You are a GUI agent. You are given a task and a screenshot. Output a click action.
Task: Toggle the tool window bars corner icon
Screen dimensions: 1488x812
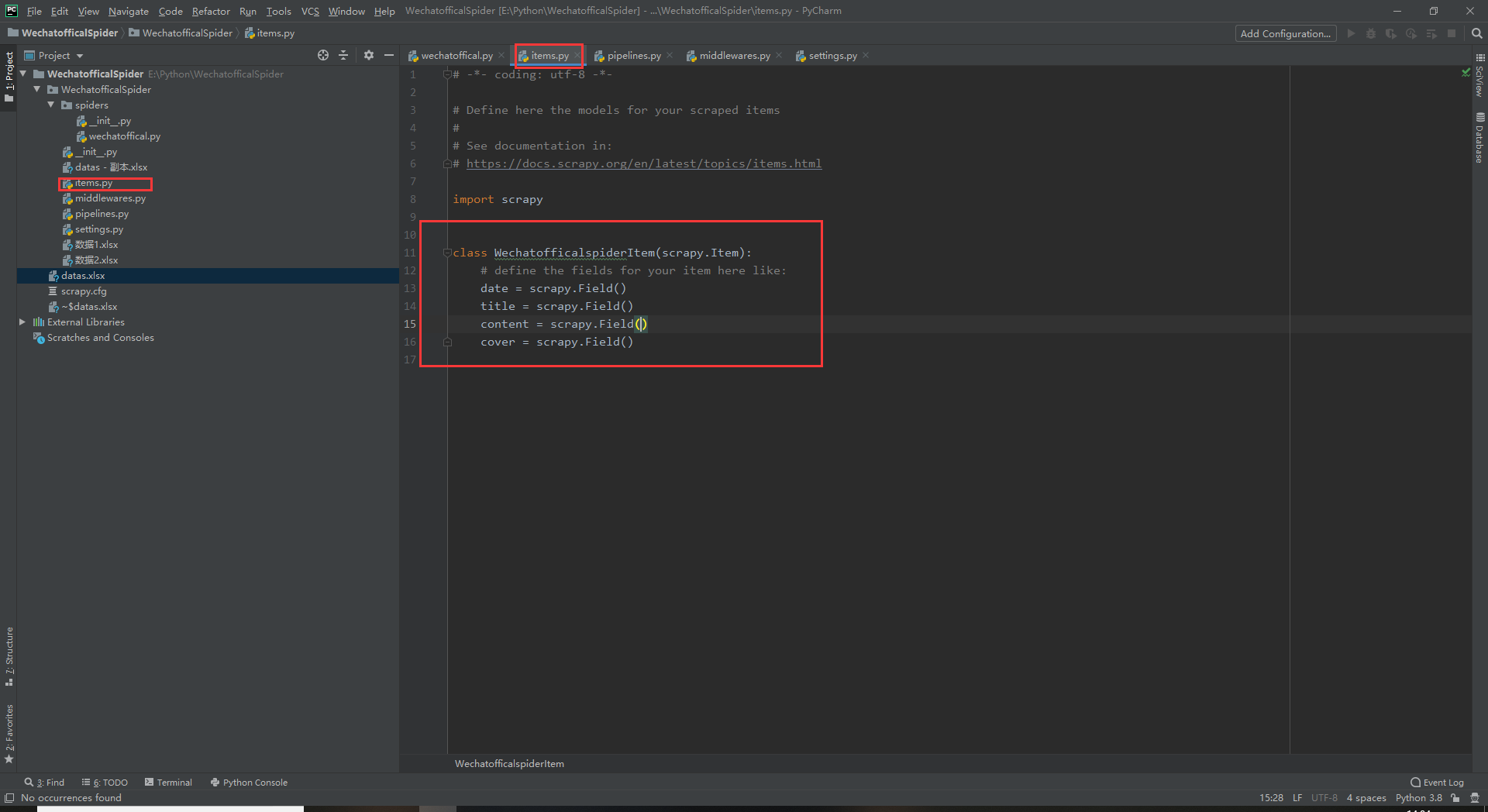point(9,798)
